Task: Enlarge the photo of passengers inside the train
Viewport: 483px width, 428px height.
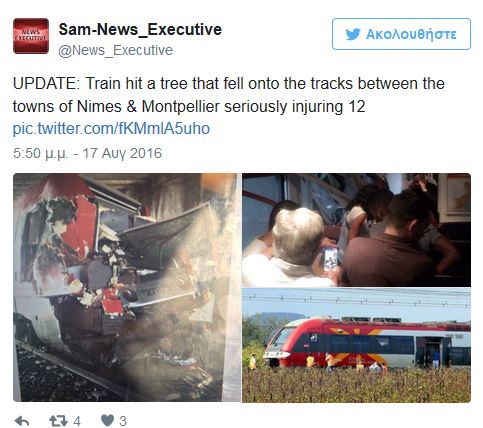Action: click(x=356, y=230)
